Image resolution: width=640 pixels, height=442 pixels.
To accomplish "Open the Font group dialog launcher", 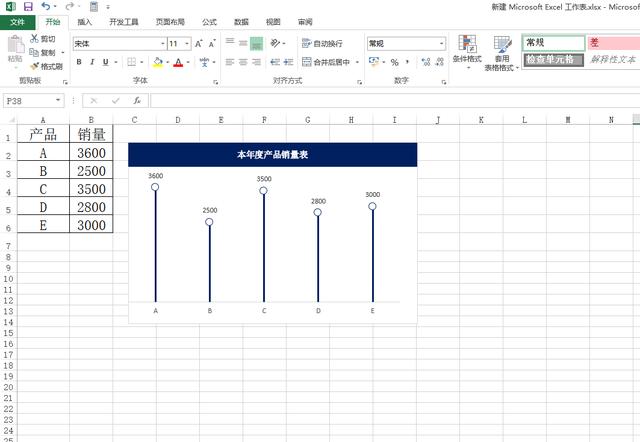I will 216,82.
